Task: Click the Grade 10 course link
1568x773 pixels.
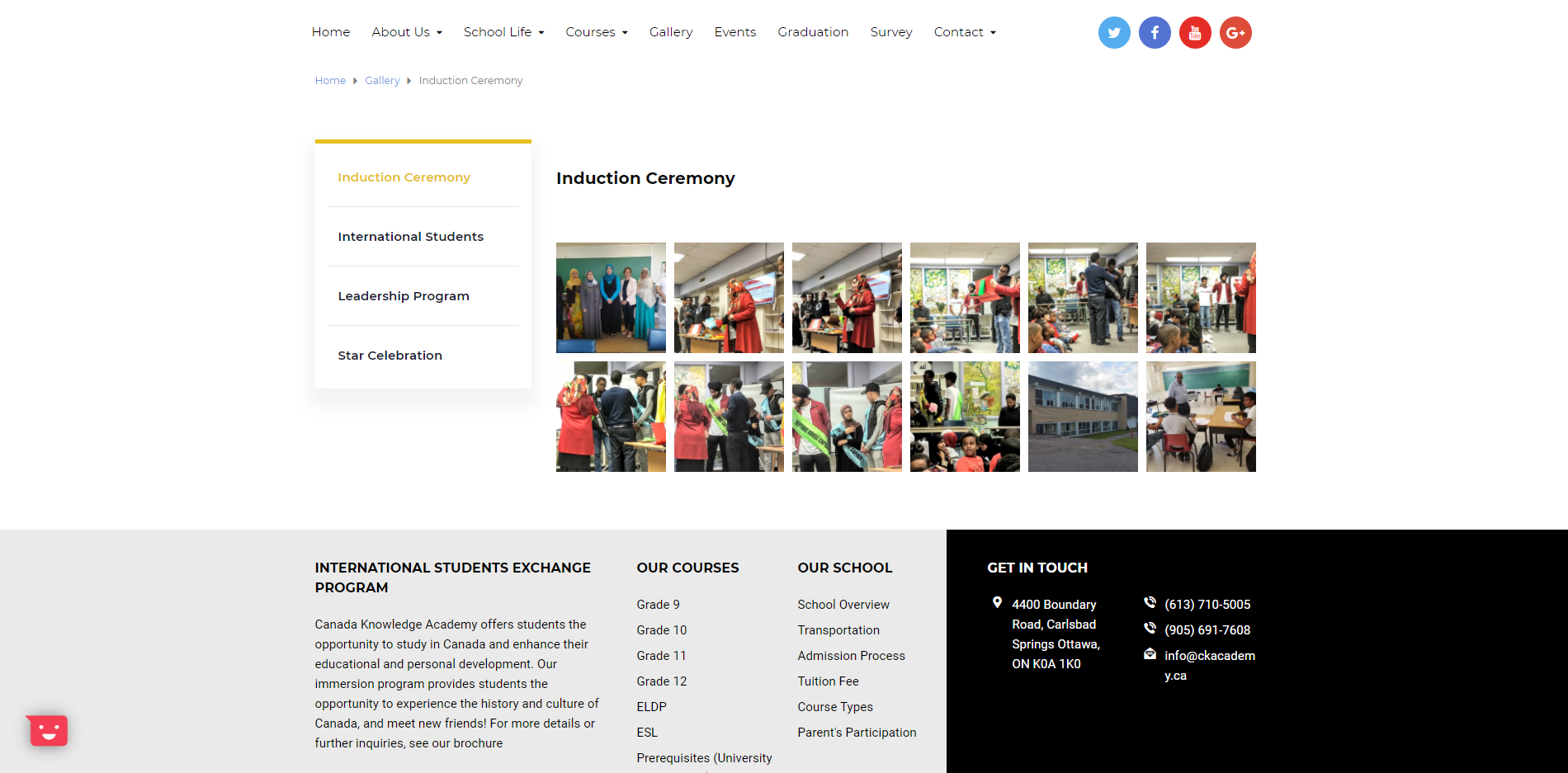Action: click(662, 630)
